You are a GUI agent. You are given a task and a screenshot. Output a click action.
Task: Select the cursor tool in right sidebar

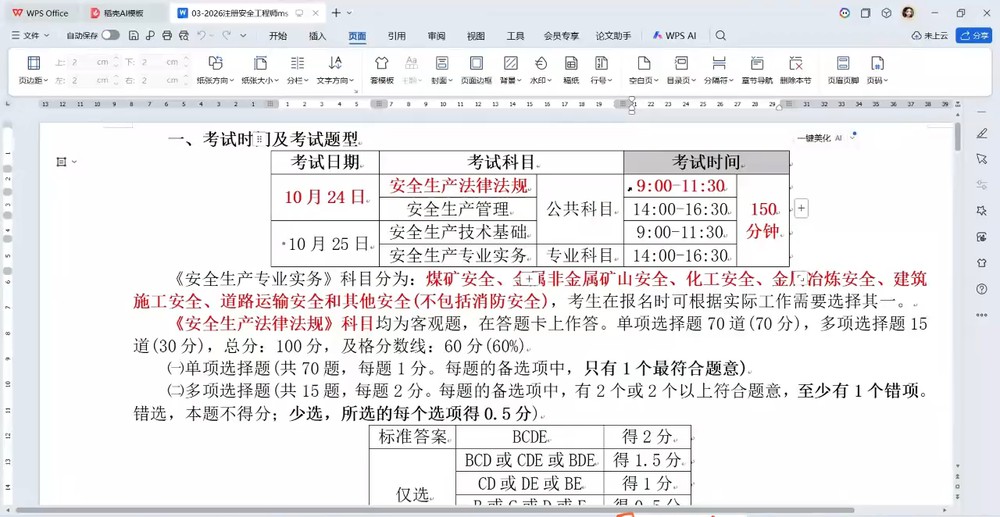[982, 159]
